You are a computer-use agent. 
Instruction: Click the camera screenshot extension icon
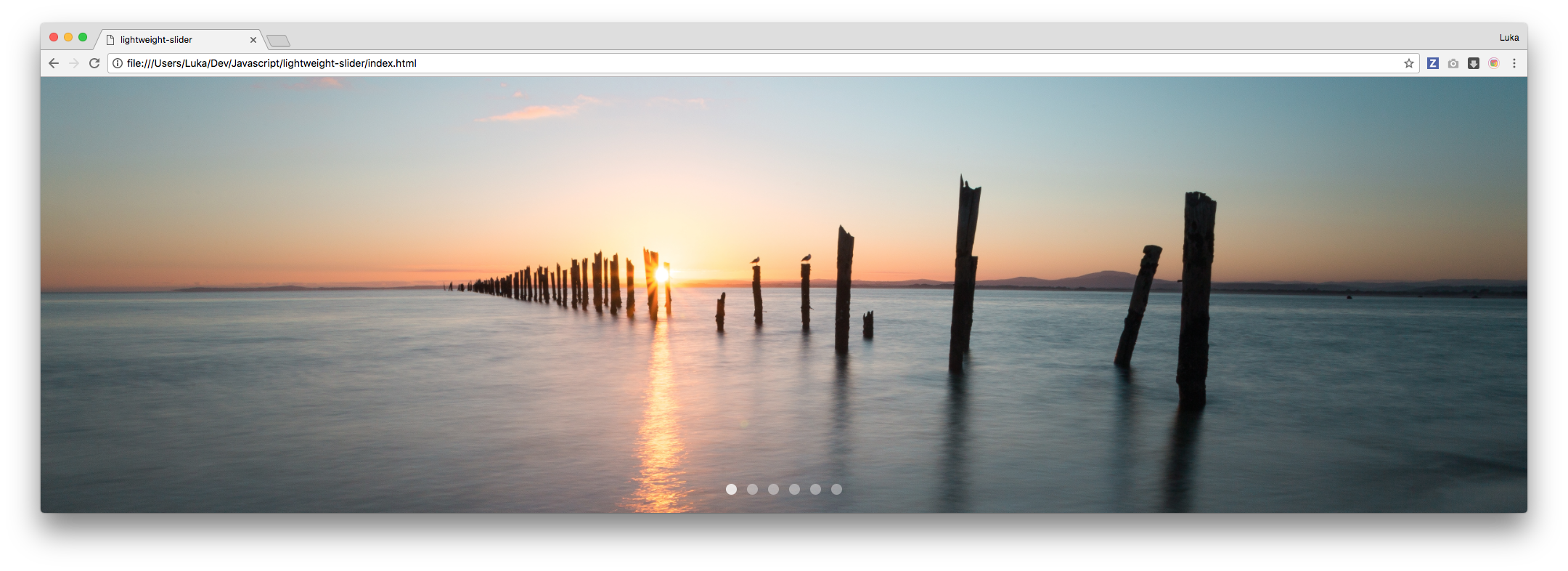point(1453,63)
